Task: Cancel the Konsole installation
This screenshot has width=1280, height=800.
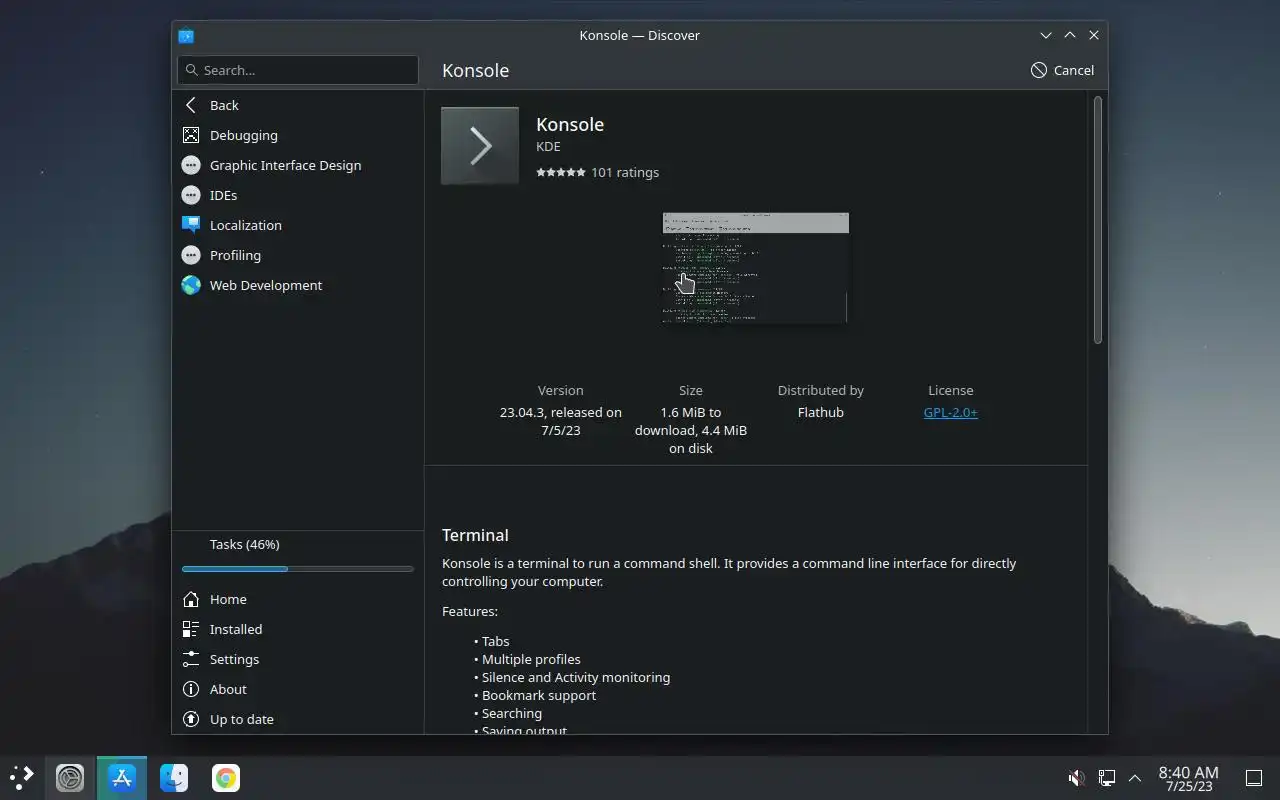Action: coord(1062,70)
